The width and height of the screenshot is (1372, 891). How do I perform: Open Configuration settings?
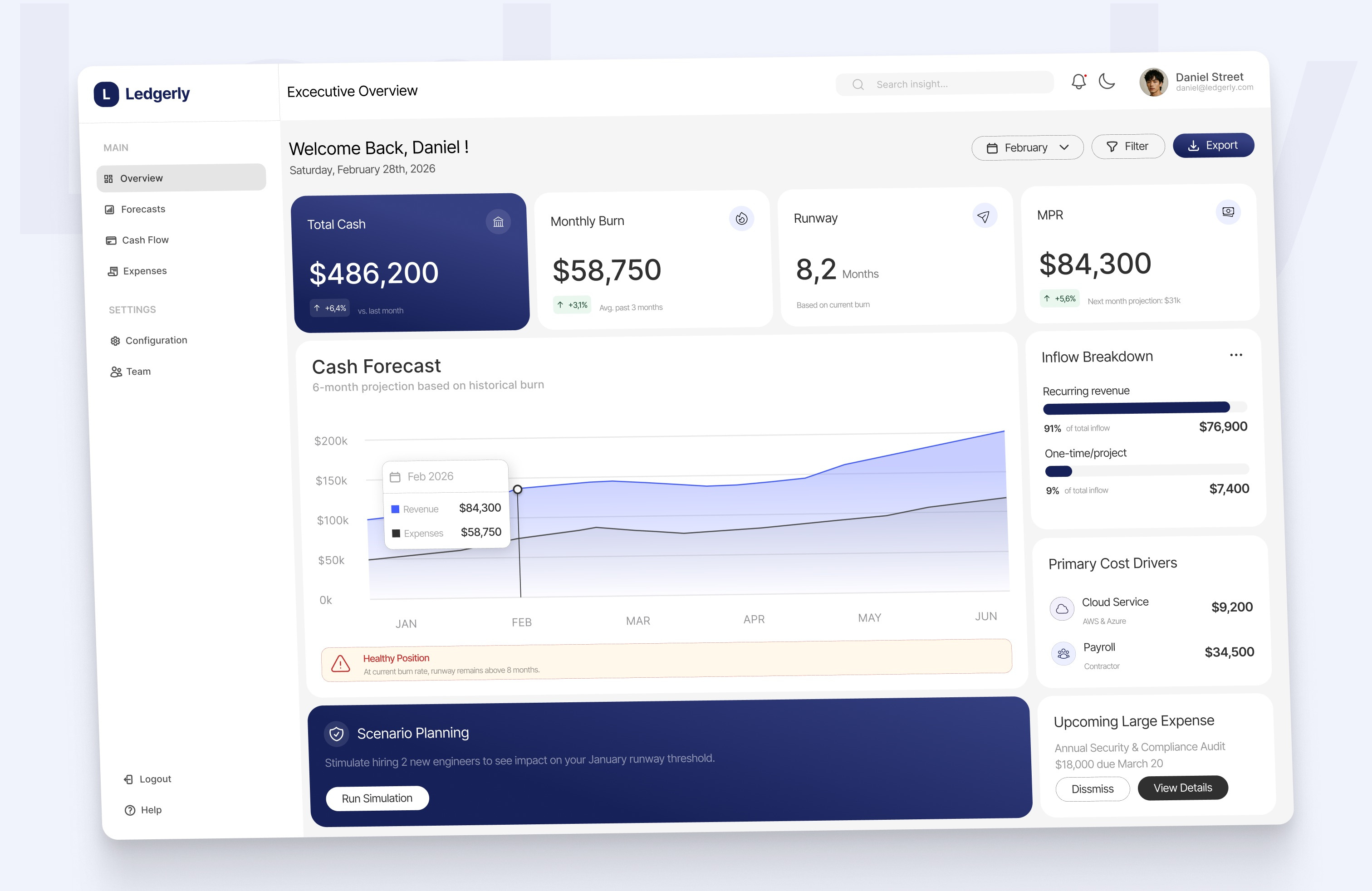(x=156, y=340)
